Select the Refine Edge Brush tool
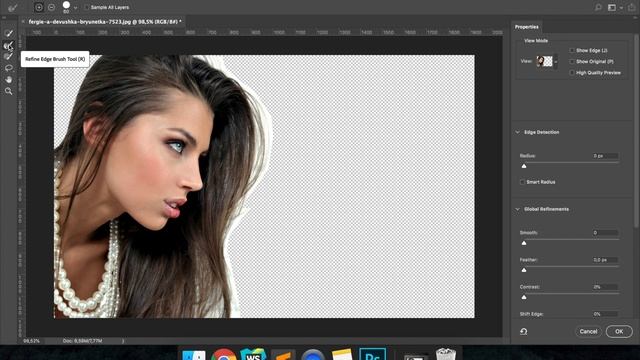 pos(9,45)
